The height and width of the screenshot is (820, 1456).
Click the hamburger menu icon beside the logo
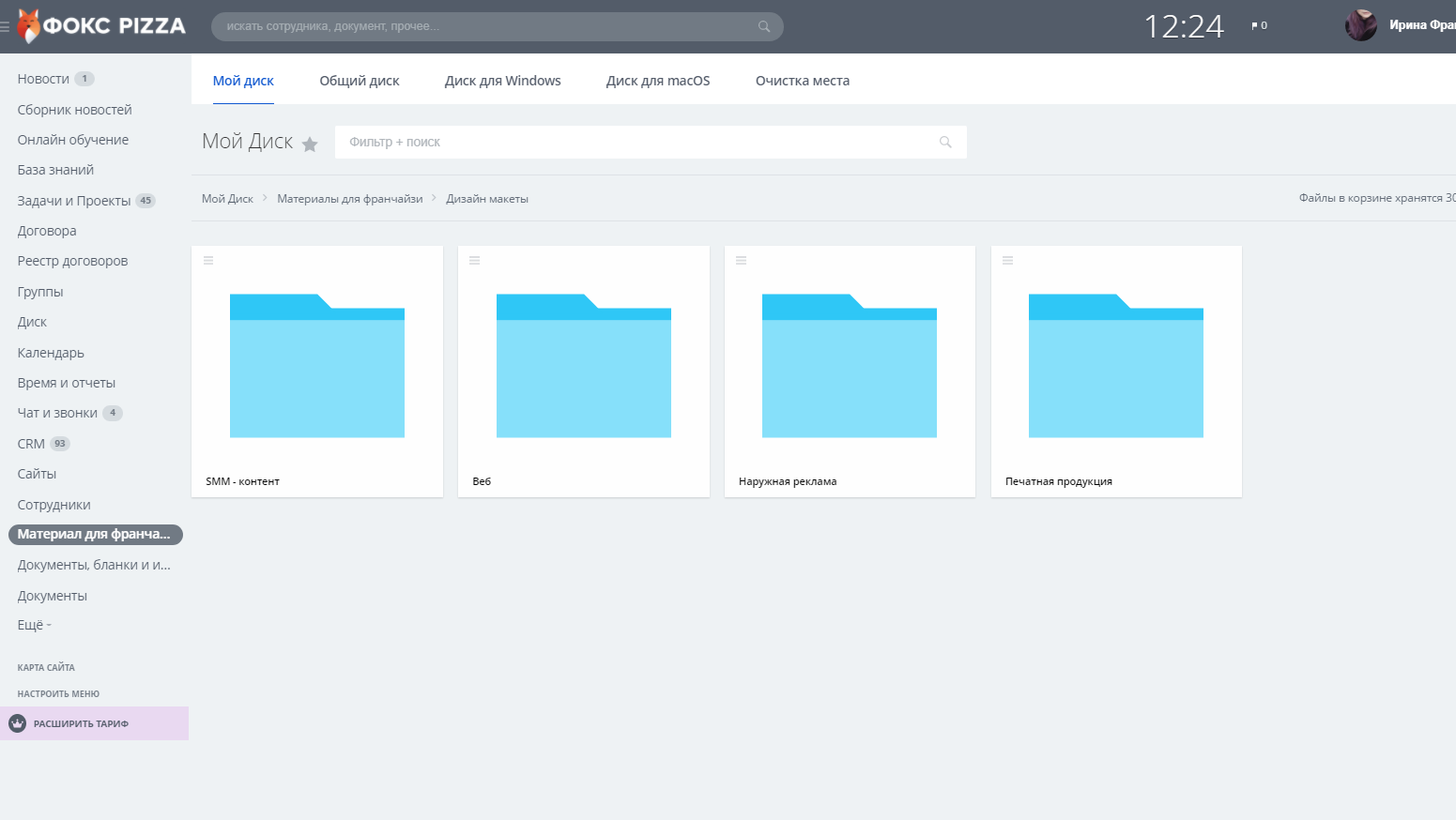(5, 26)
